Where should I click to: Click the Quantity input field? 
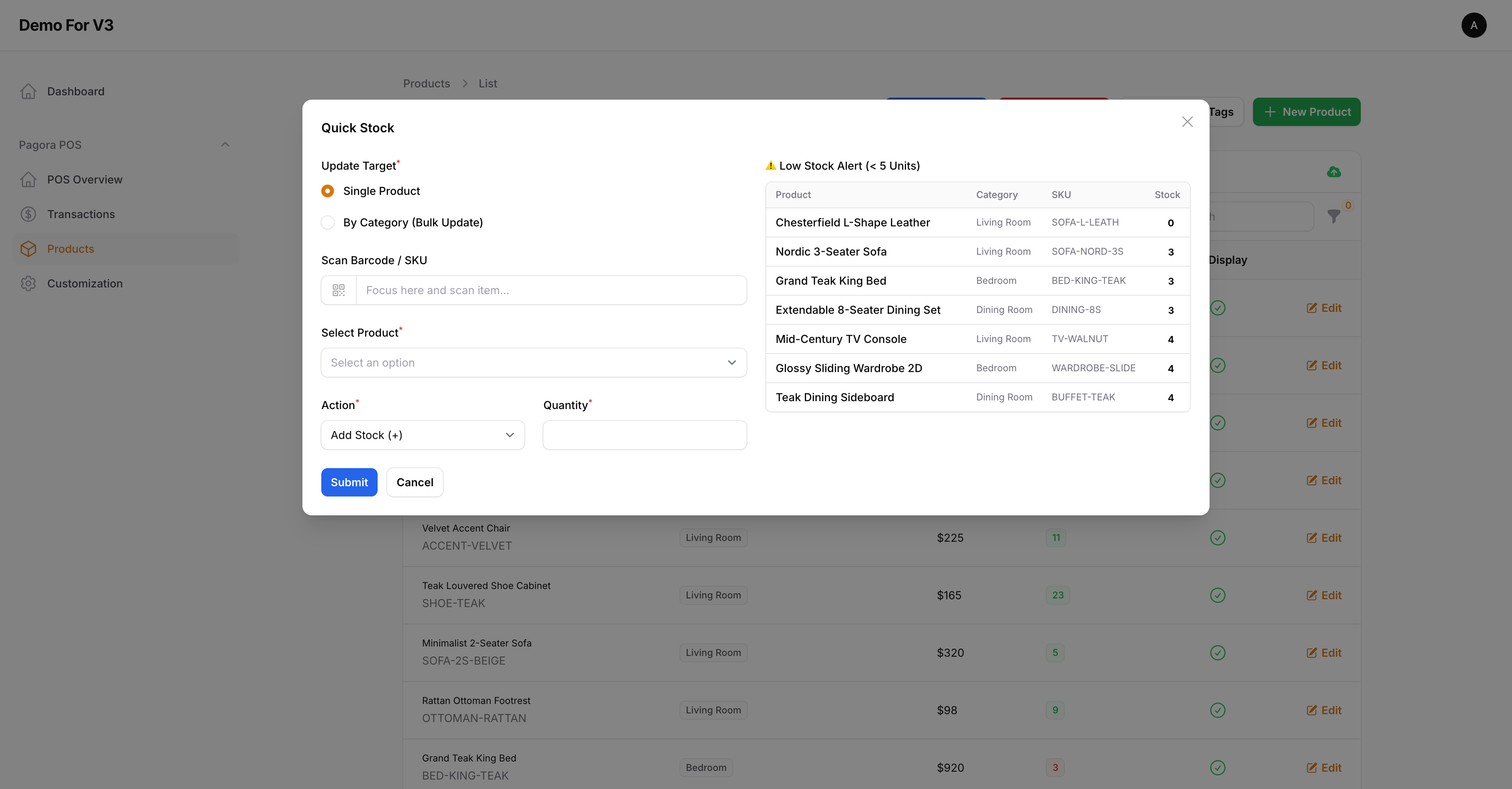pyautogui.click(x=644, y=435)
